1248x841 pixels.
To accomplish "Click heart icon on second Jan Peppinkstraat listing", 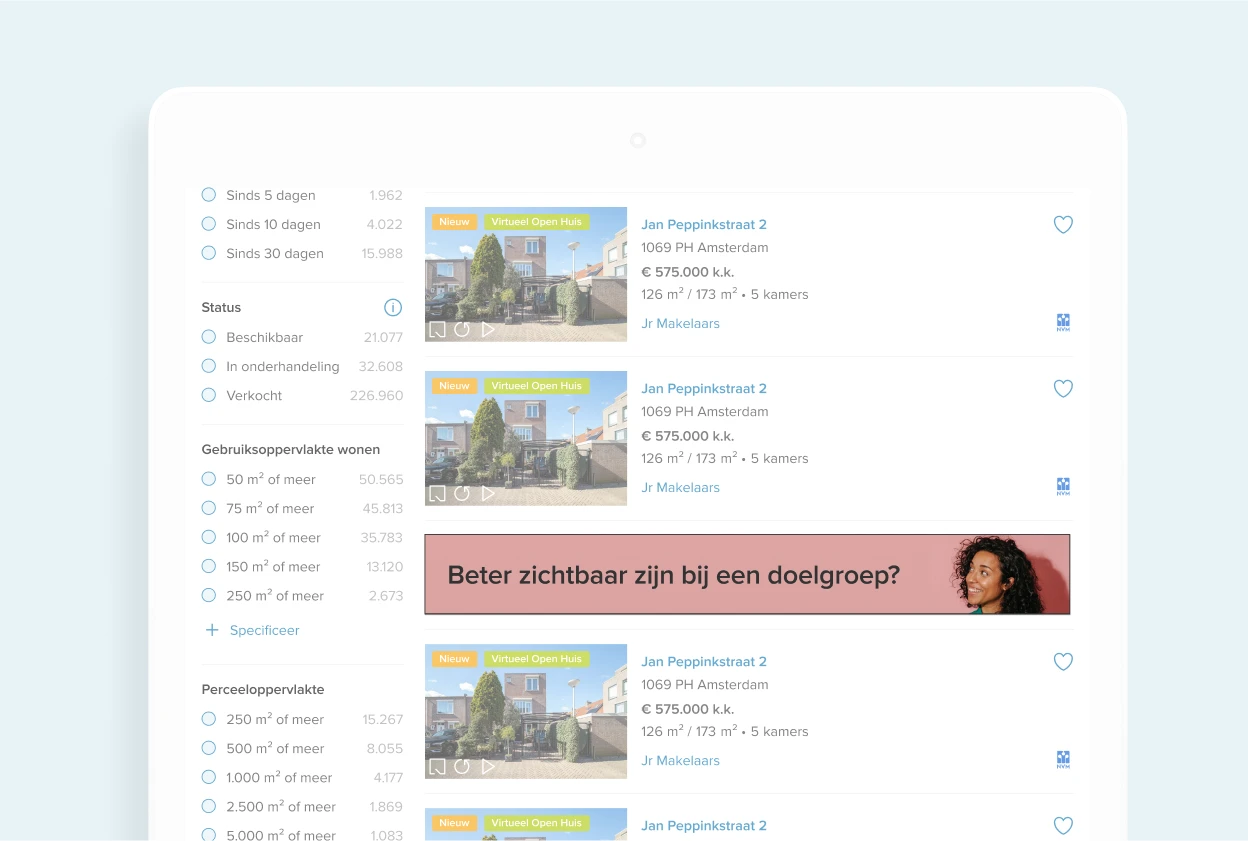I will point(1063,389).
